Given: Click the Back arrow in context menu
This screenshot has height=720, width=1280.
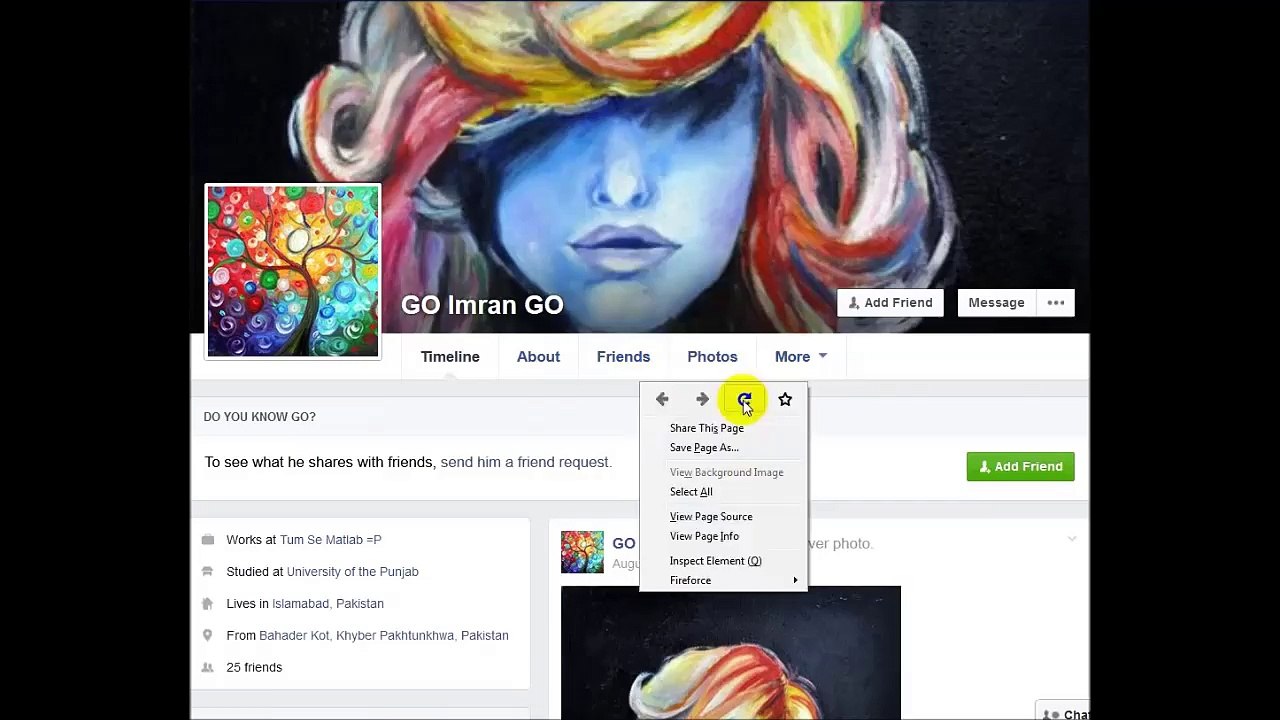Looking at the screenshot, I should [x=662, y=399].
